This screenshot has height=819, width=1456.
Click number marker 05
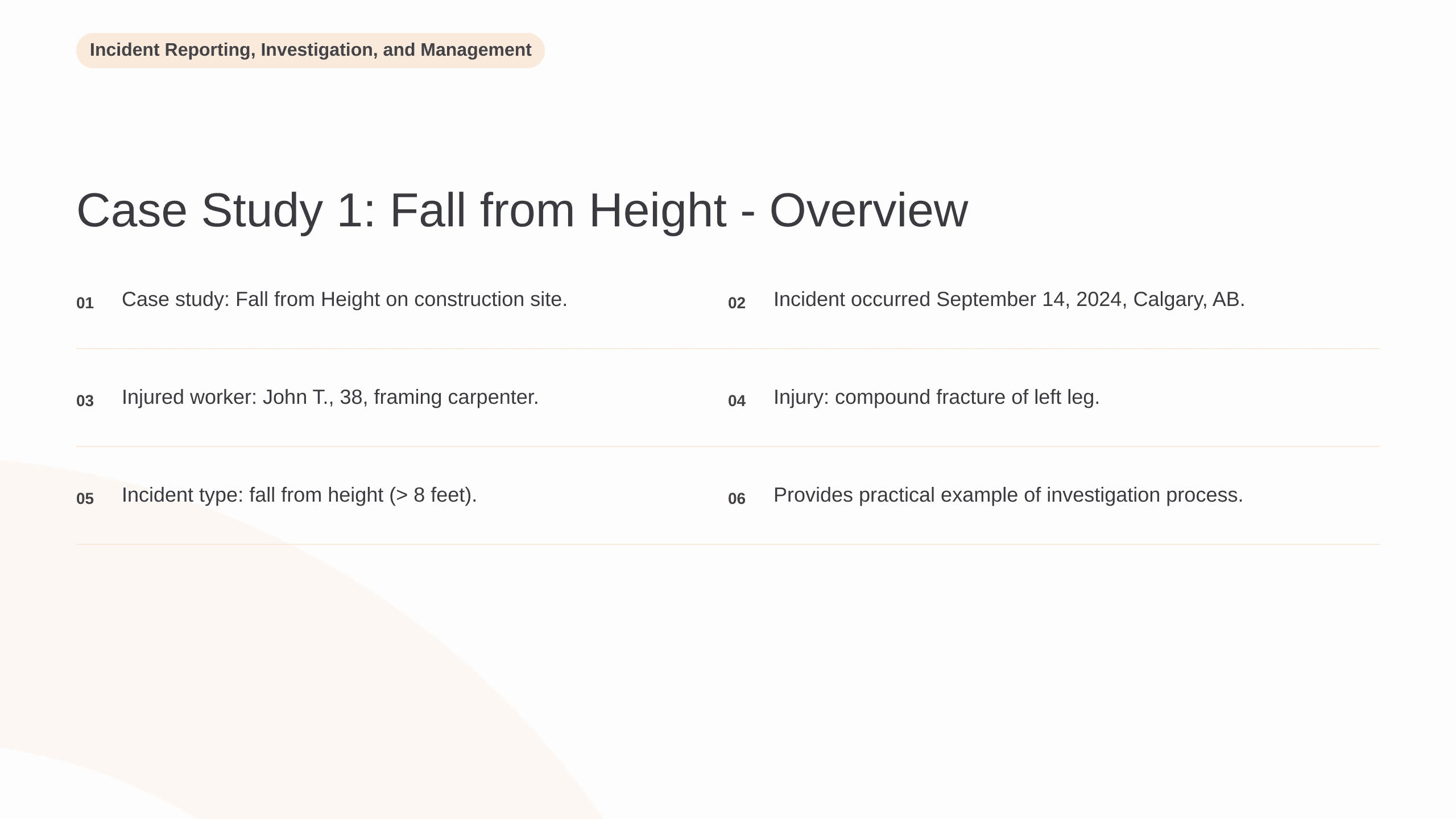click(85, 499)
